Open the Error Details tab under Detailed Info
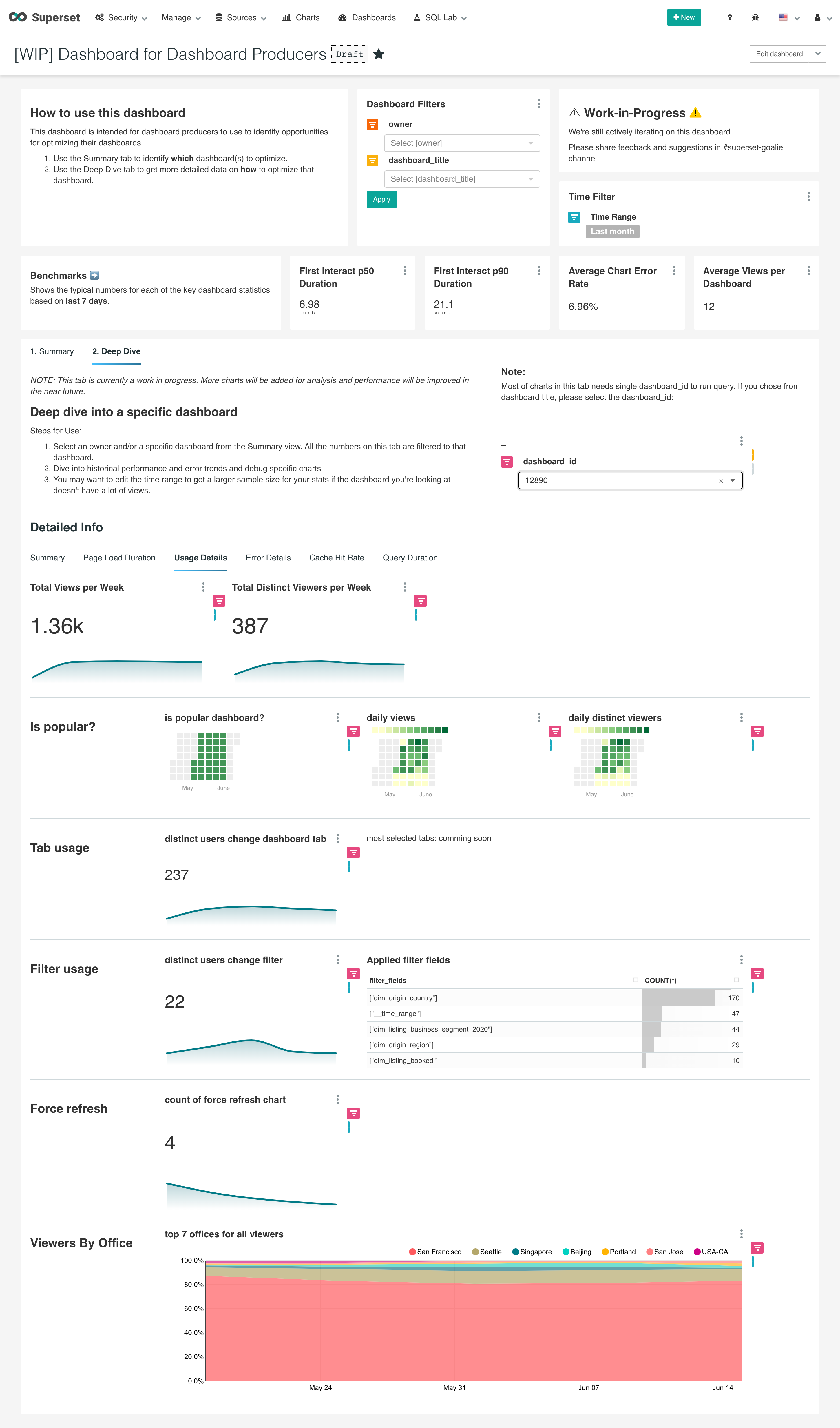This screenshot has width=840, height=1428. (x=268, y=558)
